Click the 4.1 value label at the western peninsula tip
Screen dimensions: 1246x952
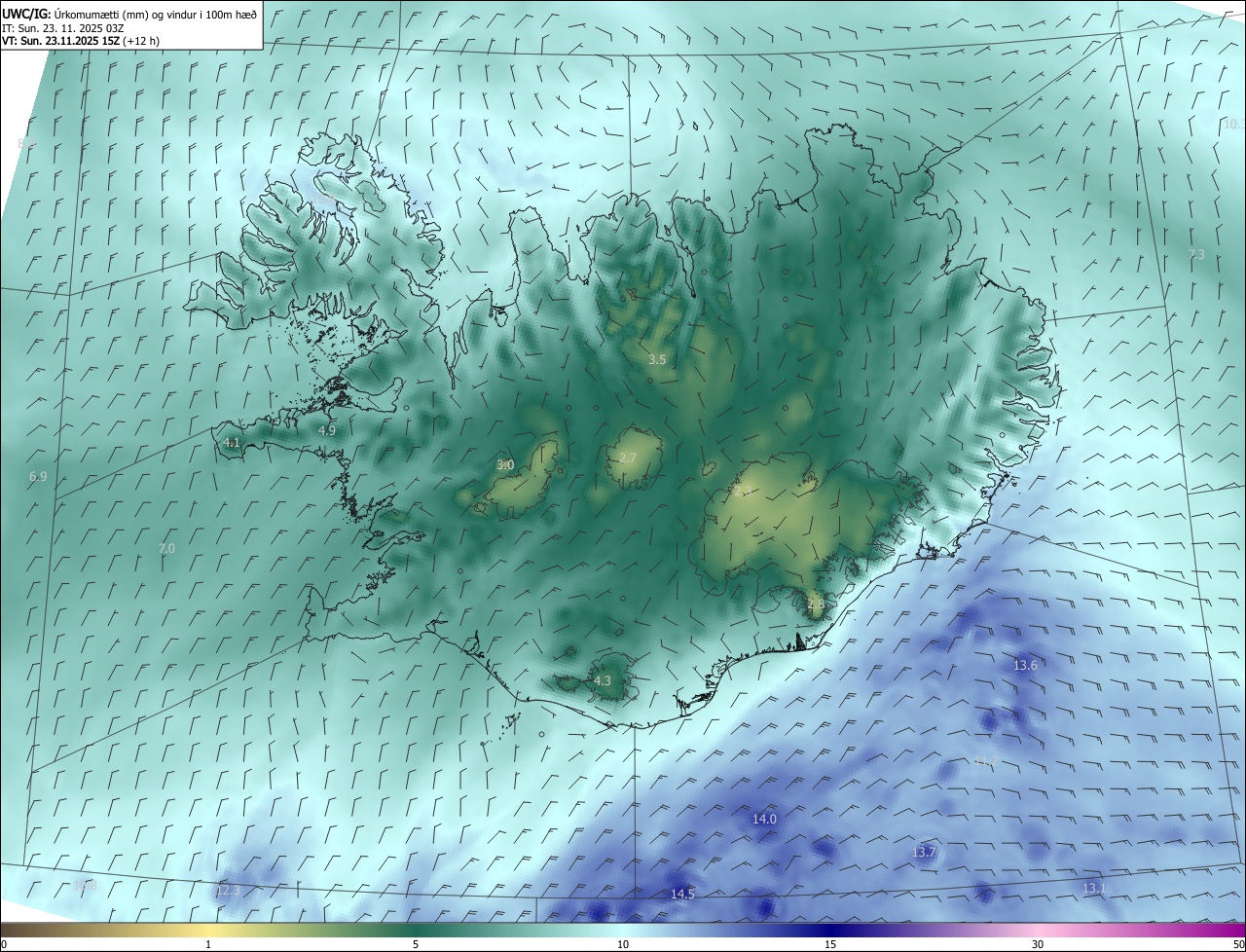[232, 442]
